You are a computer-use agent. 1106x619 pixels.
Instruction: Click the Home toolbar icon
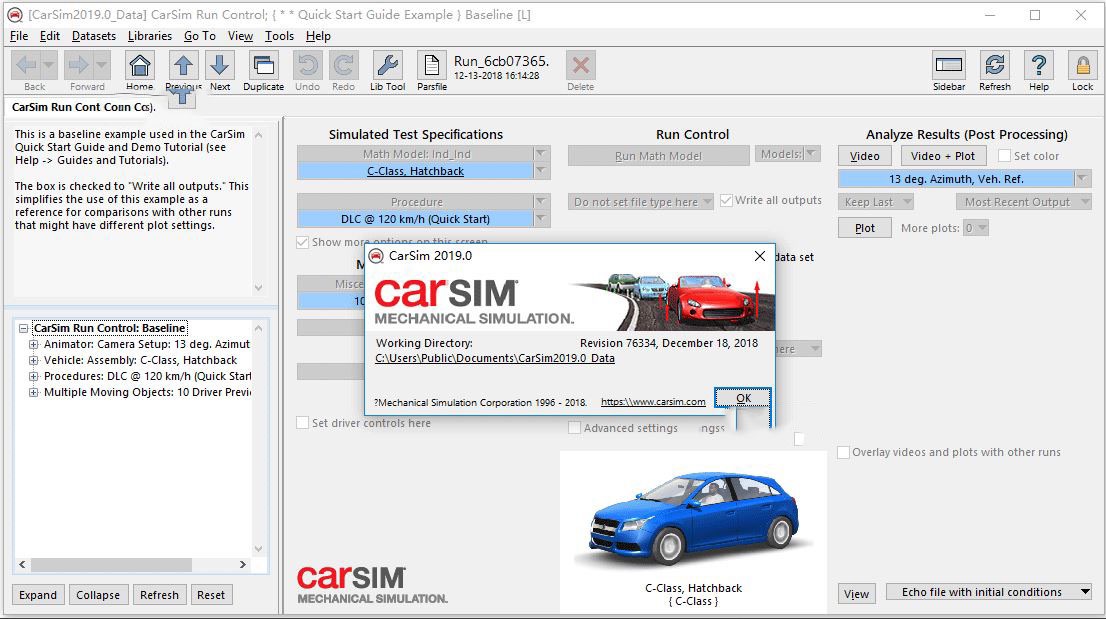pyautogui.click(x=140, y=67)
